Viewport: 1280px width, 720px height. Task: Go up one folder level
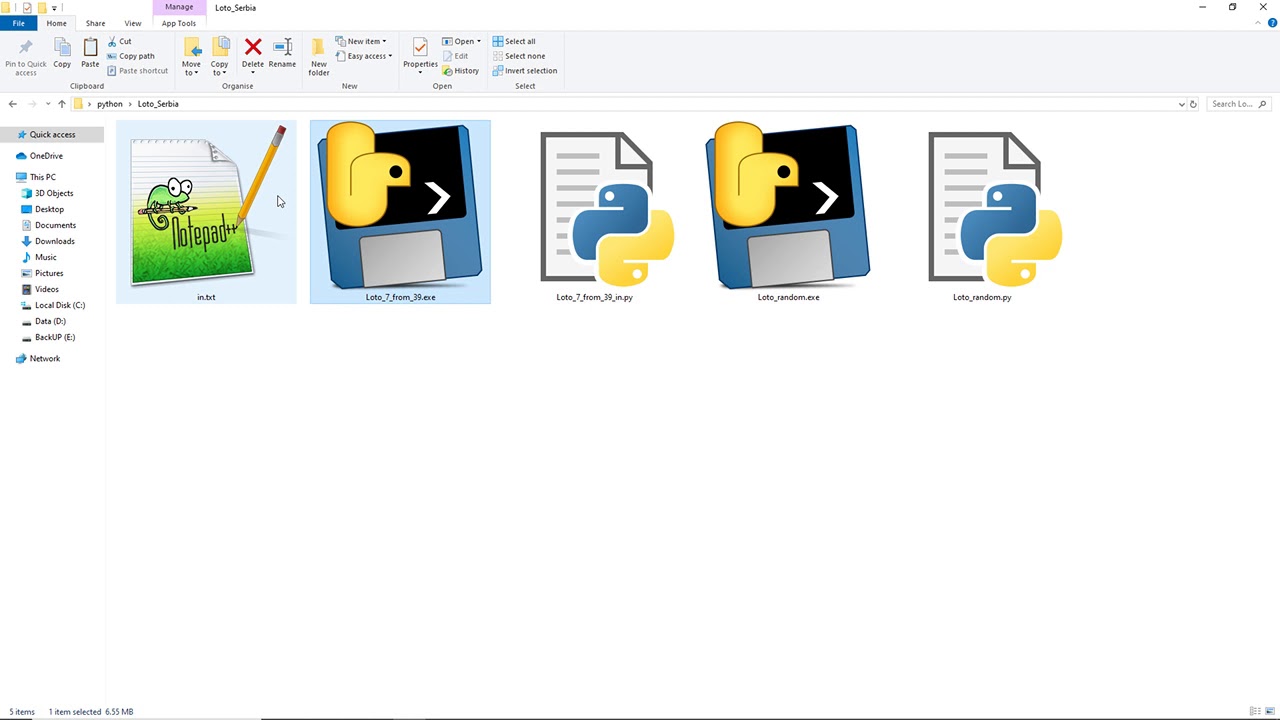(62, 104)
